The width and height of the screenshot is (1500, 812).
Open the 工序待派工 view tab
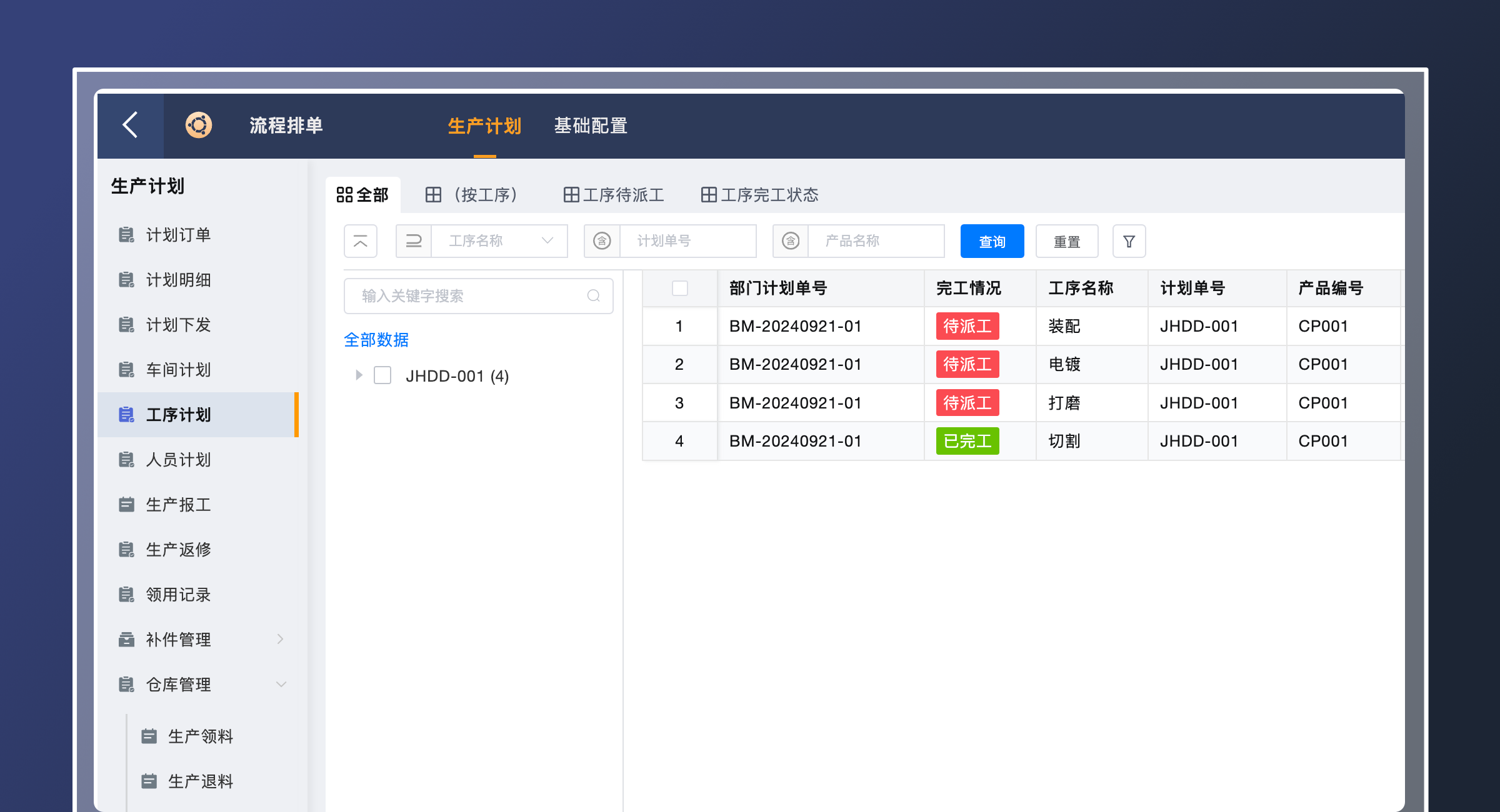click(x=612, y=194)
